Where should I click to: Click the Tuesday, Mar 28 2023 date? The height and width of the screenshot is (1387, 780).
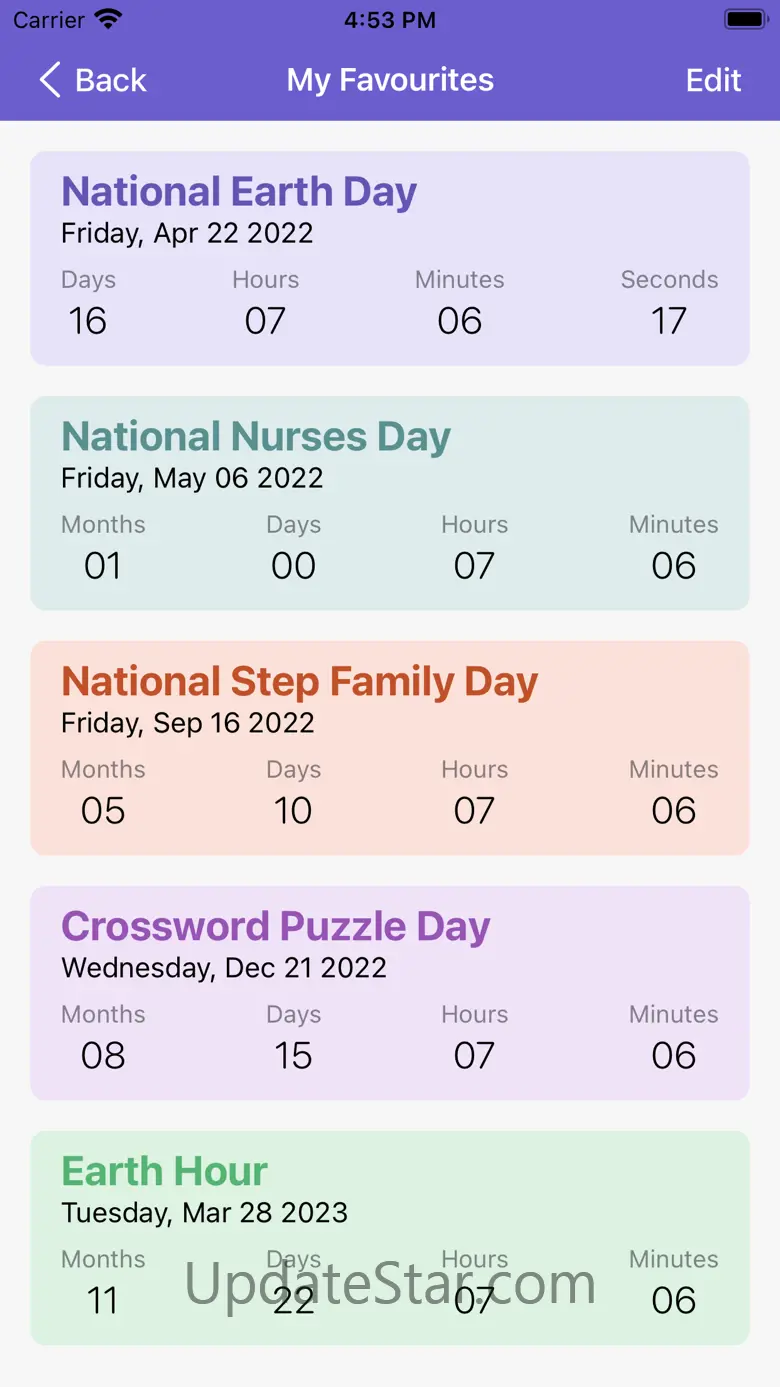click(204, 1213)
